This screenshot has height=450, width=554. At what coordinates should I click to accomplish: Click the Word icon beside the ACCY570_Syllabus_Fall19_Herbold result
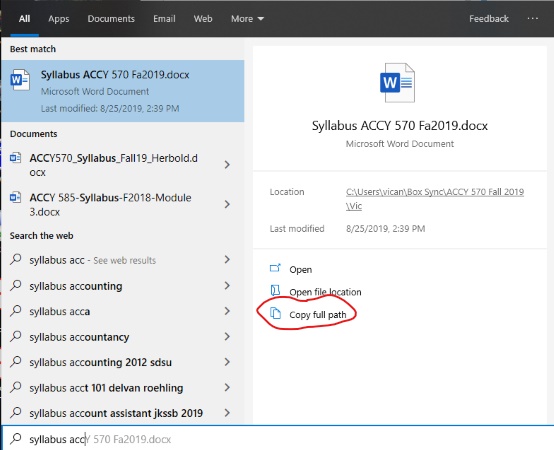click(16, 158)
